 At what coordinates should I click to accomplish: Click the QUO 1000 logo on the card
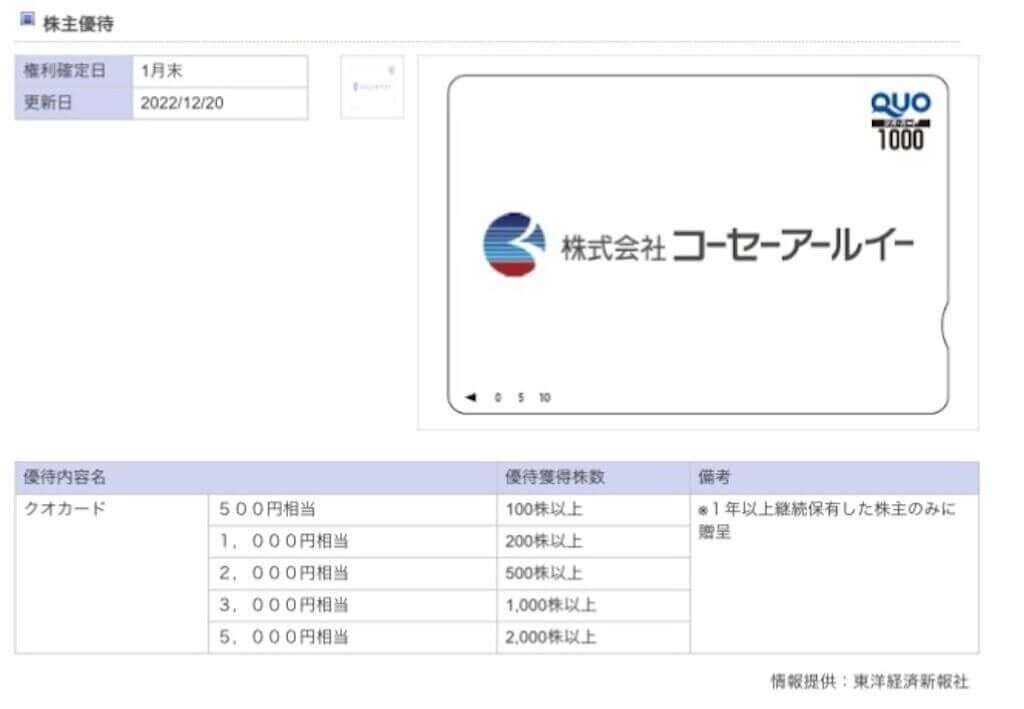point(901,121)
